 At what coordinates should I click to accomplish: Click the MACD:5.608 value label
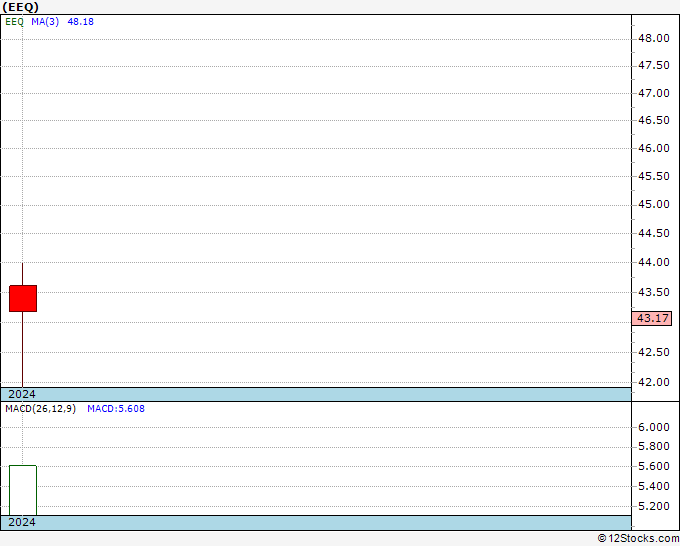coord(116,409)
